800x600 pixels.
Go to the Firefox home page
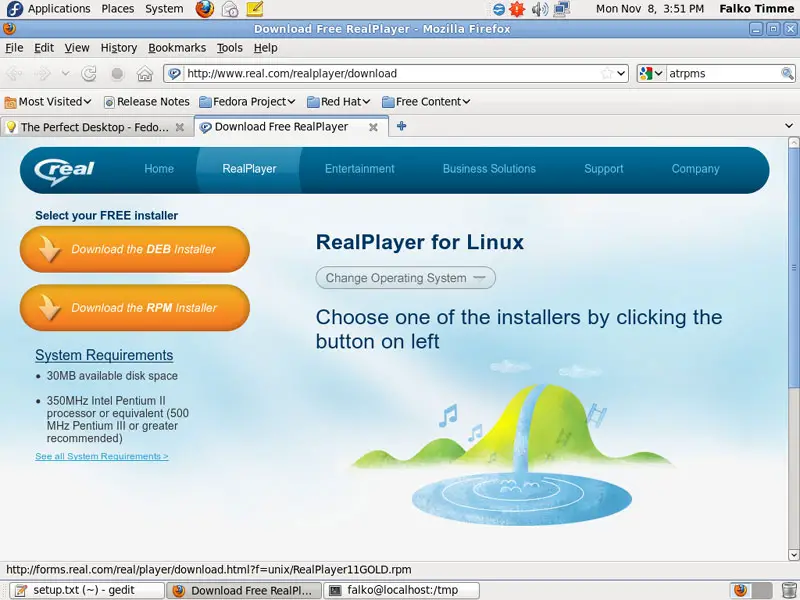145,73
